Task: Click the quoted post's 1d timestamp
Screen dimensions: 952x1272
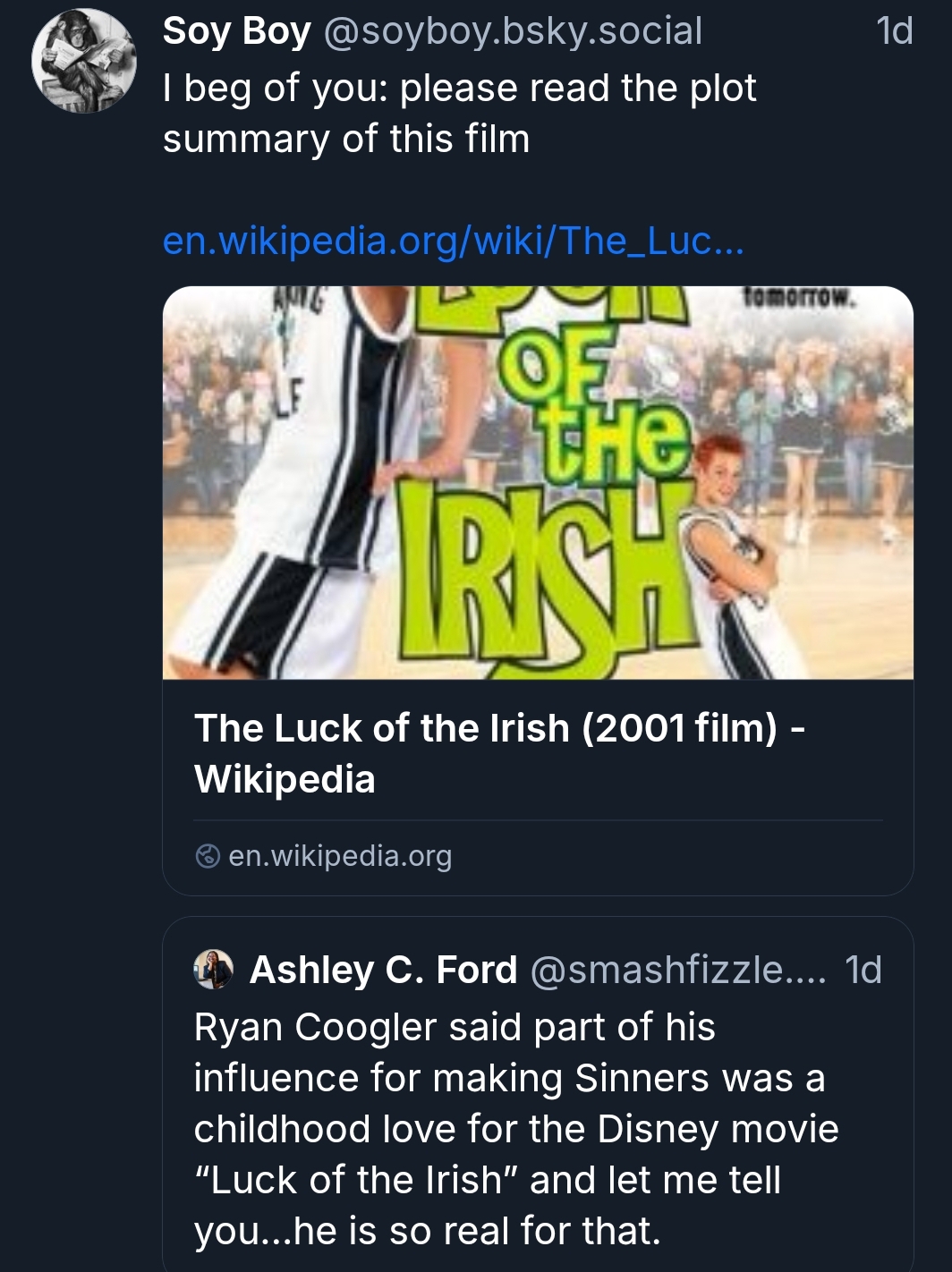Action: 863,970
